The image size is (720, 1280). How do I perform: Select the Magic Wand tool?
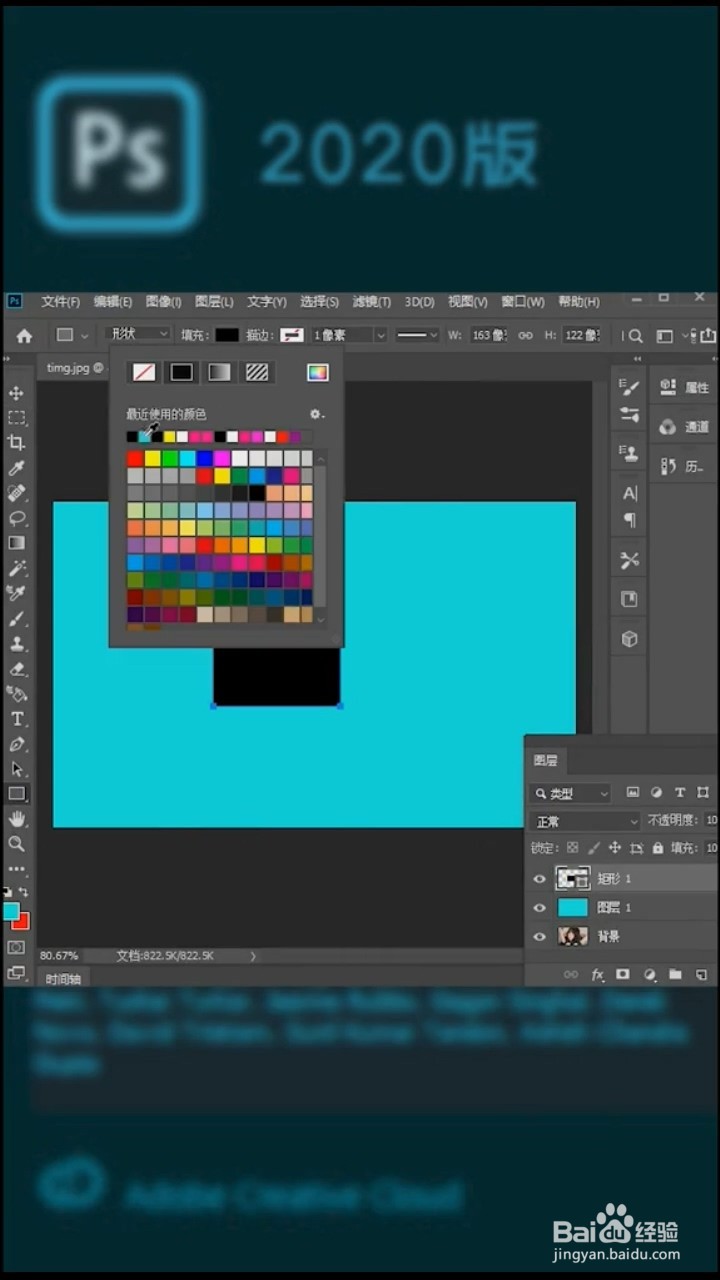[16, 568]
